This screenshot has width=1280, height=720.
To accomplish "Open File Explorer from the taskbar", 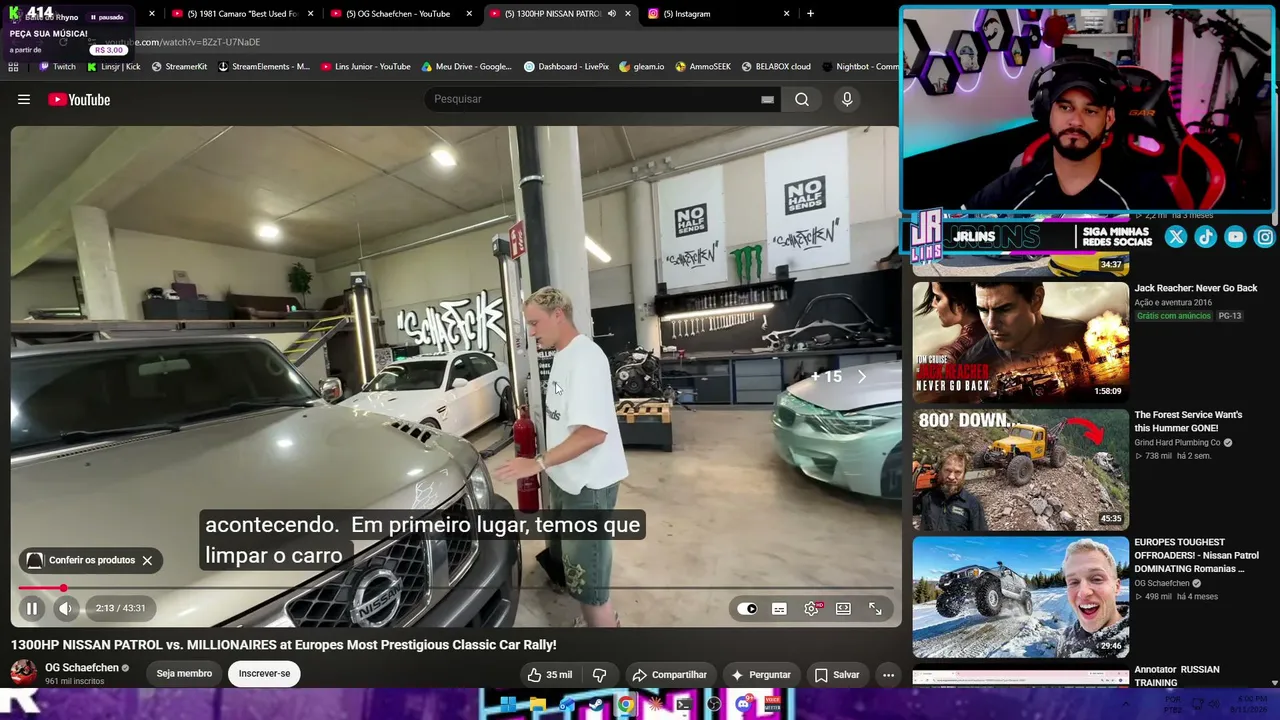I will [x=537, y=705].
